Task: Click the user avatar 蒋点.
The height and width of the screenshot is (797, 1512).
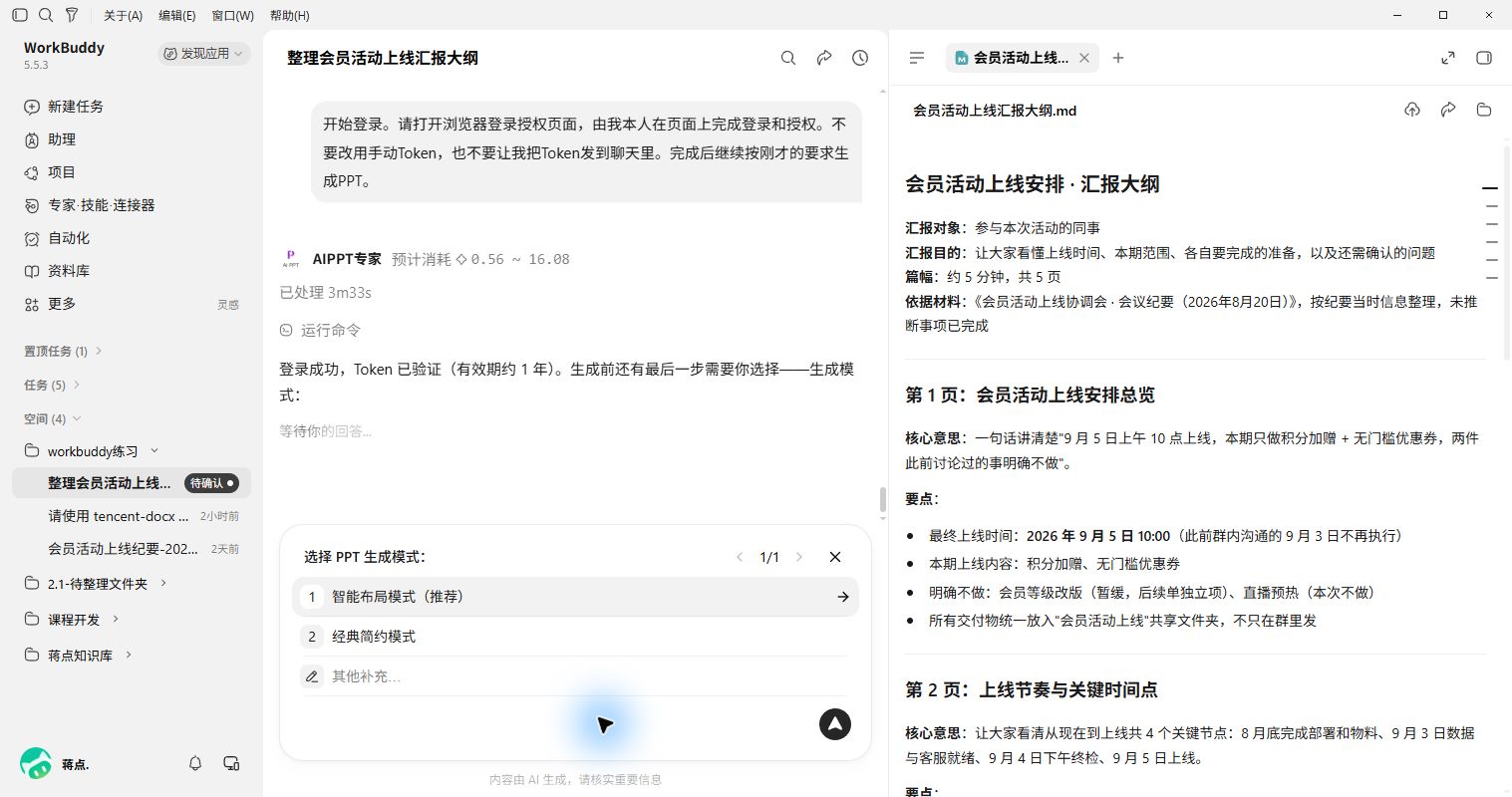Action: point(36,764)
